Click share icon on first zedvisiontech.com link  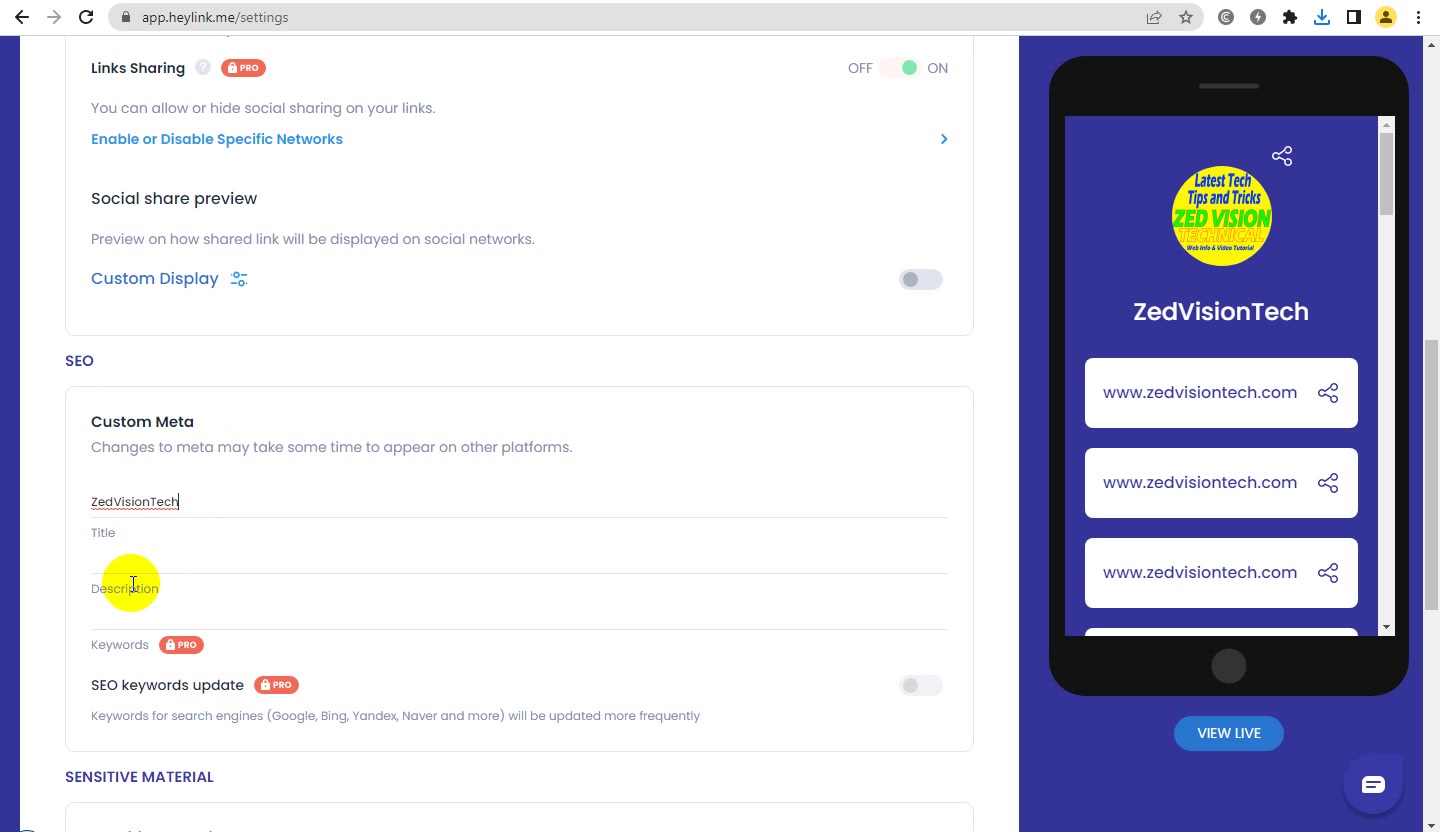pos(1328,393)
